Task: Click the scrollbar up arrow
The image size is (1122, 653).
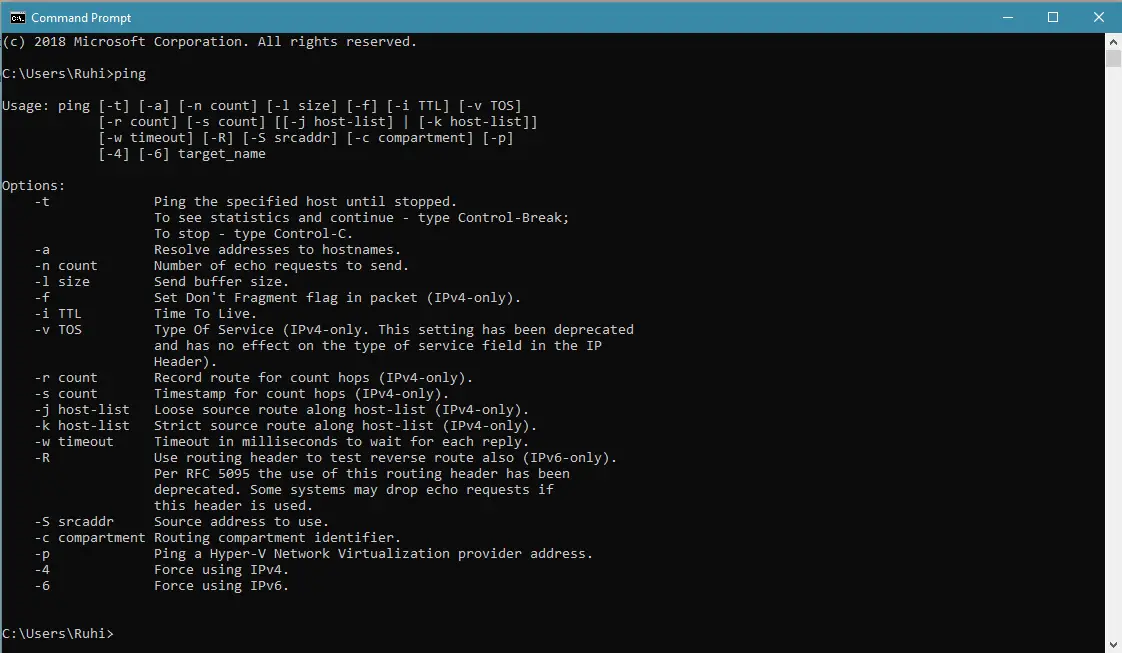Action: coord(1113,41)
